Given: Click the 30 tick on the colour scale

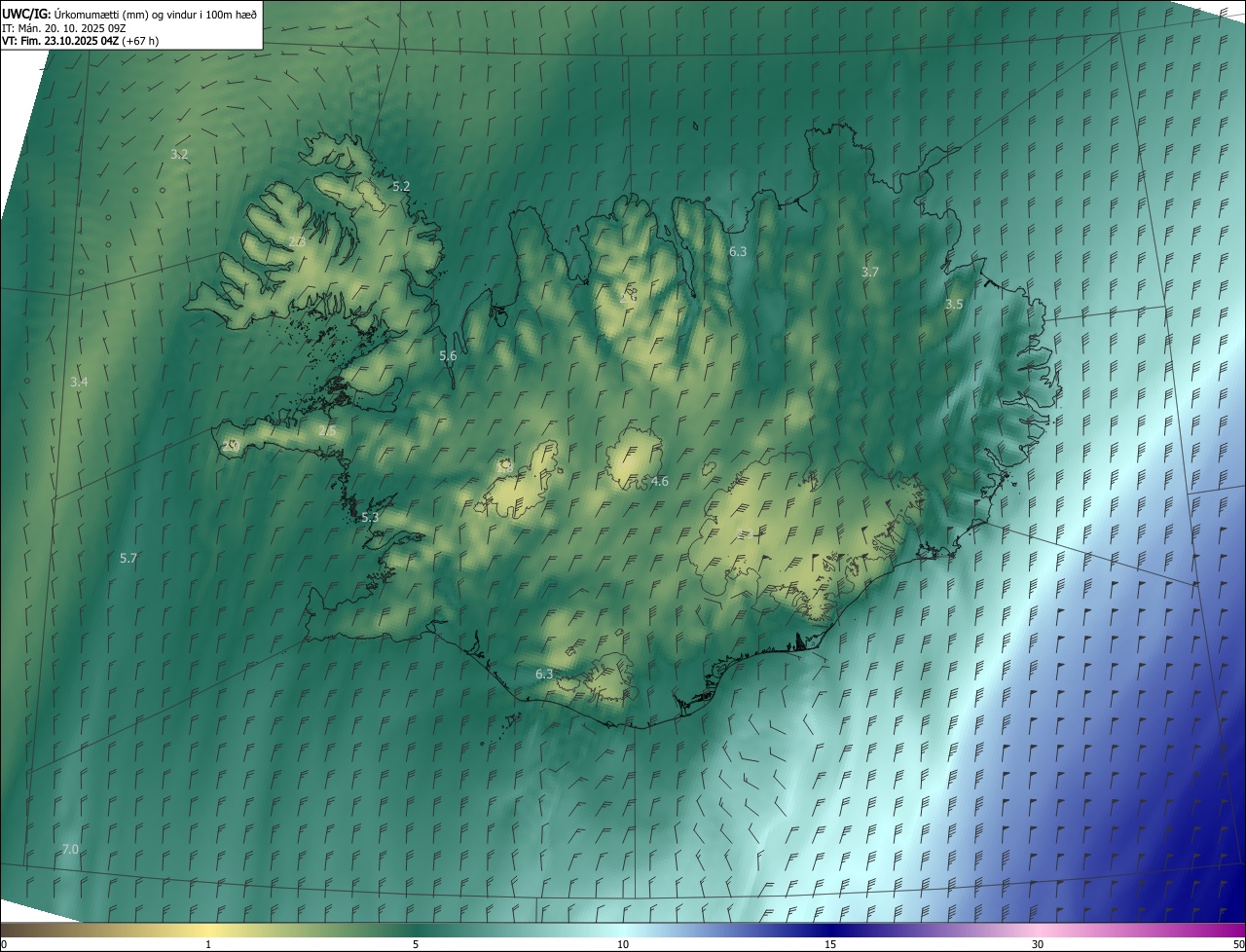Looking at the screenshot, I should tap(1038, 944).
